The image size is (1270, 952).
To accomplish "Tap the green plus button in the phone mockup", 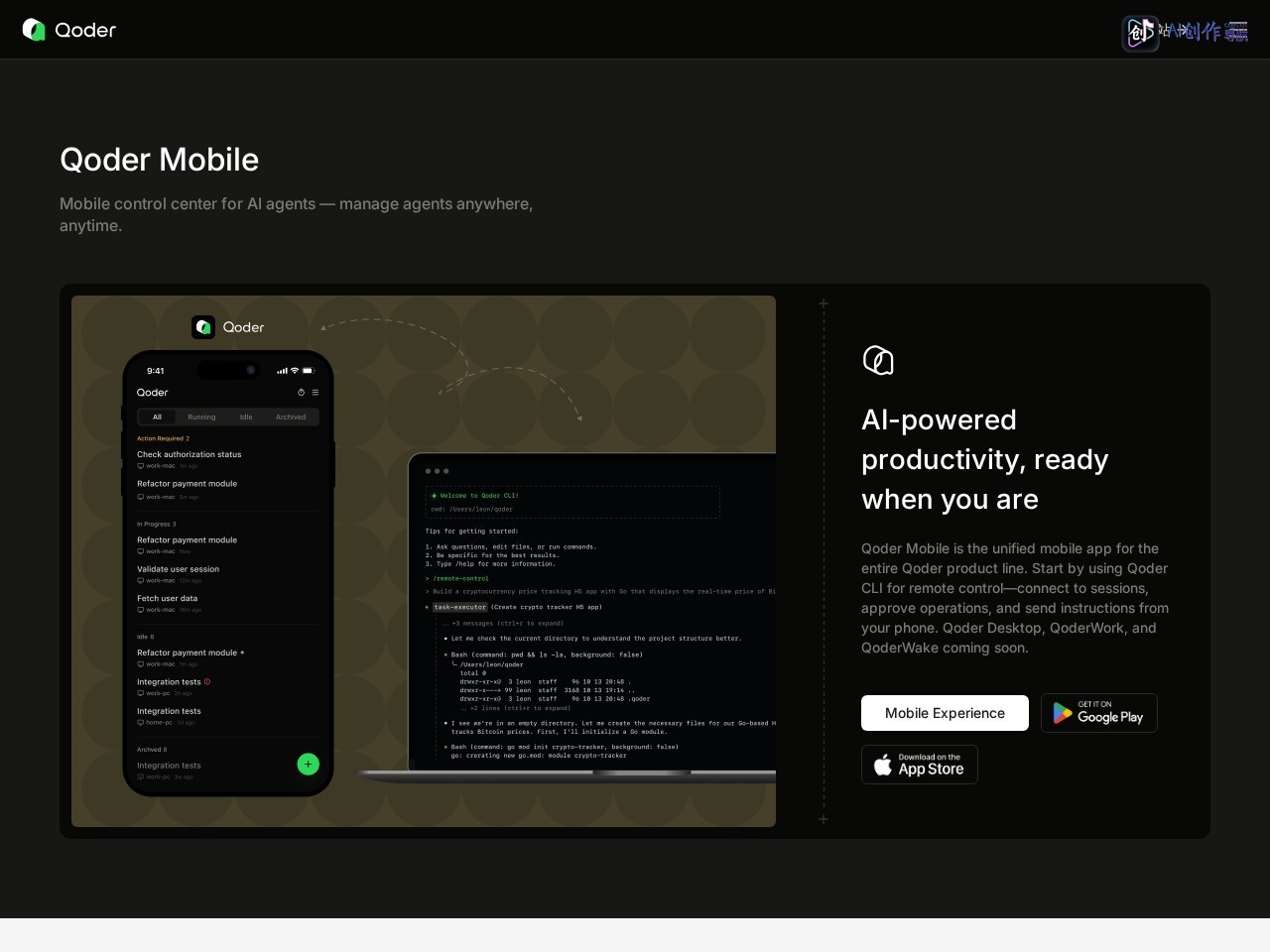I will pos(309,765).
